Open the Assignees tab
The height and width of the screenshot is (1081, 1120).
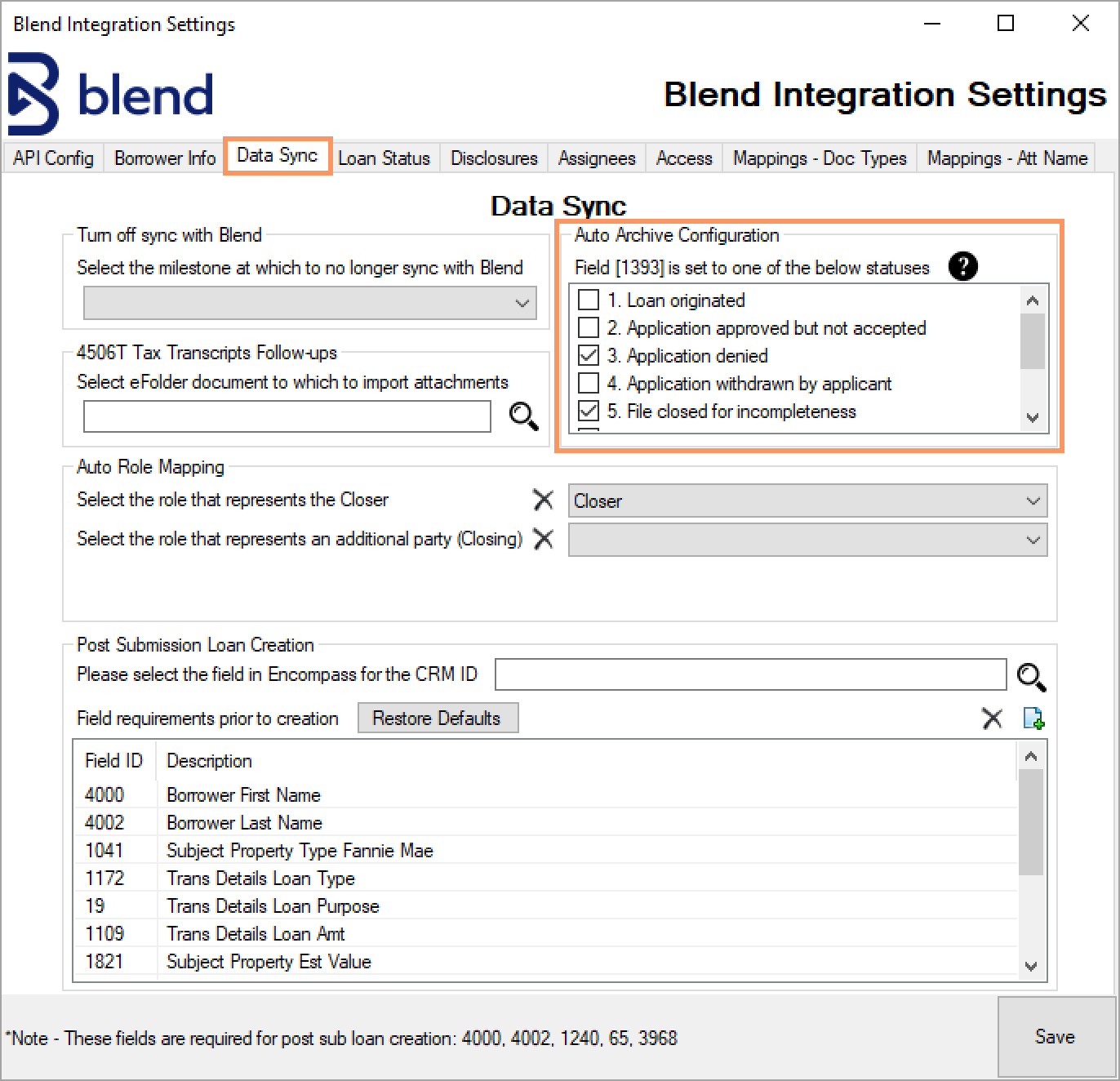[597, 158]
